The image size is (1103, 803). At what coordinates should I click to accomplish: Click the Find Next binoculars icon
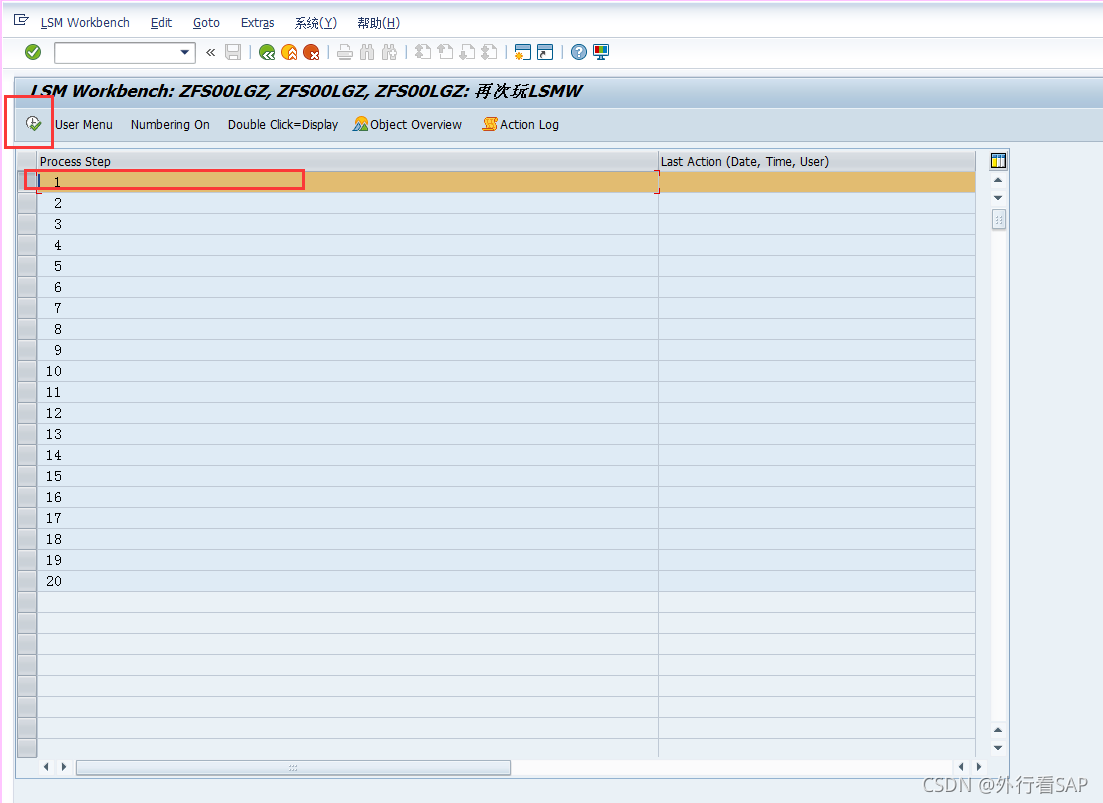[x=390, y=52]
